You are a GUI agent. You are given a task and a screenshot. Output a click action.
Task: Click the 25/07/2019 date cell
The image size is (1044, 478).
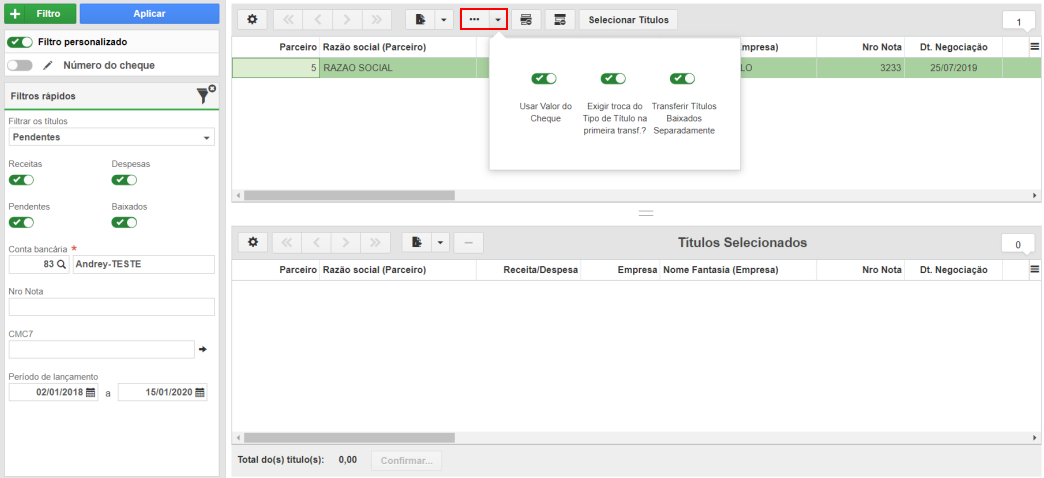pos(953,68)
